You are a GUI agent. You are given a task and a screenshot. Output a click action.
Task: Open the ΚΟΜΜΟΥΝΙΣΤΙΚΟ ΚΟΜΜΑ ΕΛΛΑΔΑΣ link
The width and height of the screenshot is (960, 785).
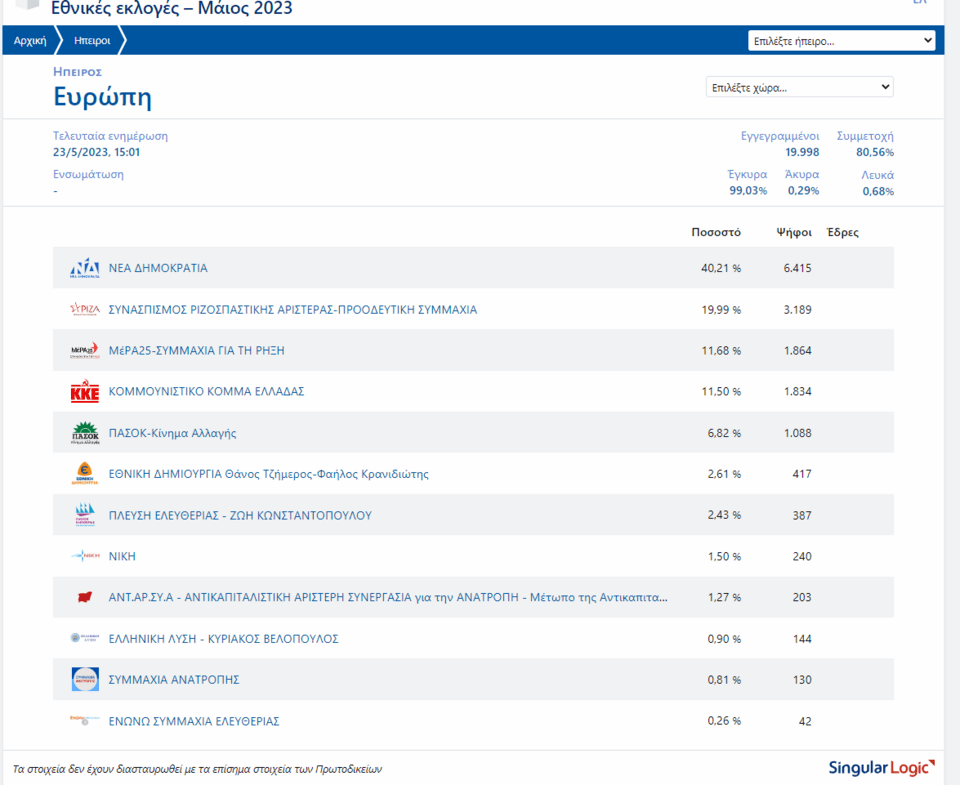(206, 392)
